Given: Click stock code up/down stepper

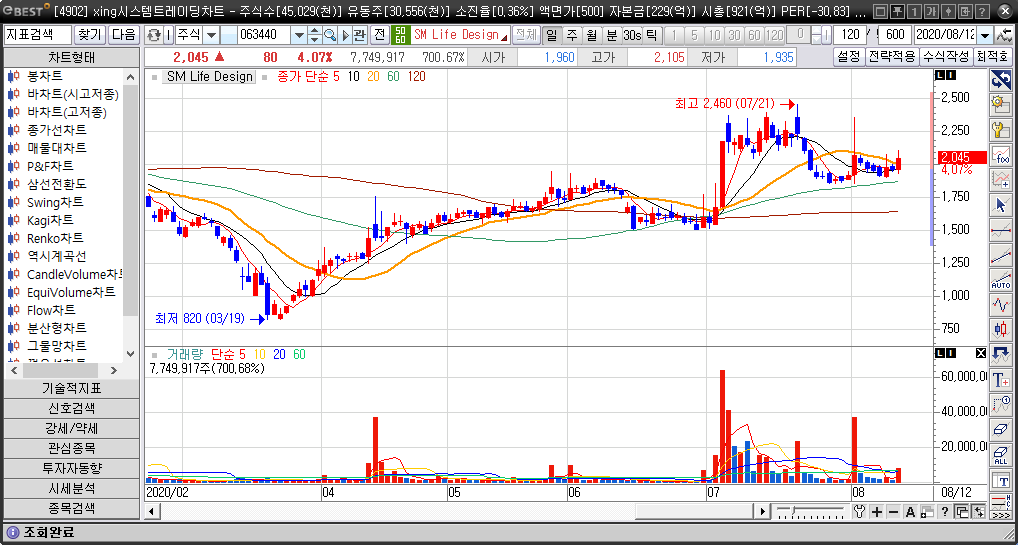Looking at the screenshot, I should point(315,35).
